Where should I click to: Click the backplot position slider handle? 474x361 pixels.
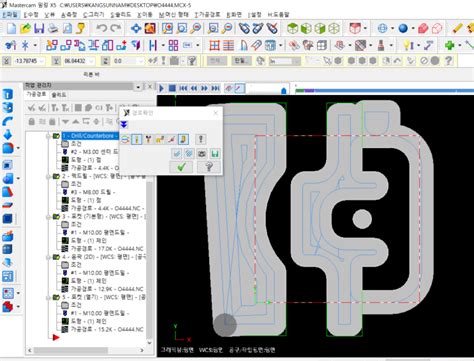tap(284, 91)
